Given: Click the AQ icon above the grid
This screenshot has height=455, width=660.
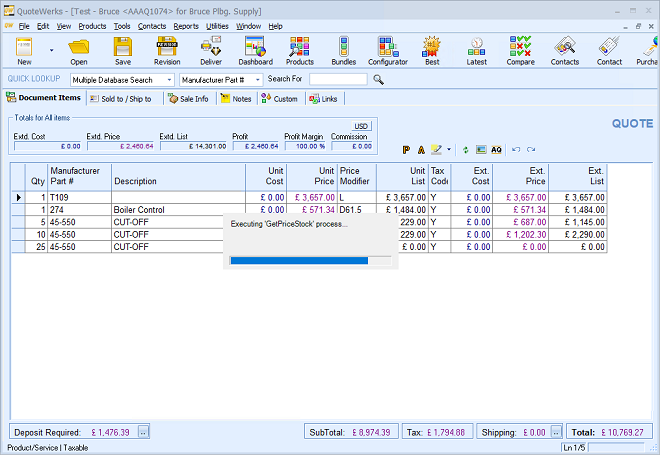Looking at the screenshot, I should tap(496, 149).
